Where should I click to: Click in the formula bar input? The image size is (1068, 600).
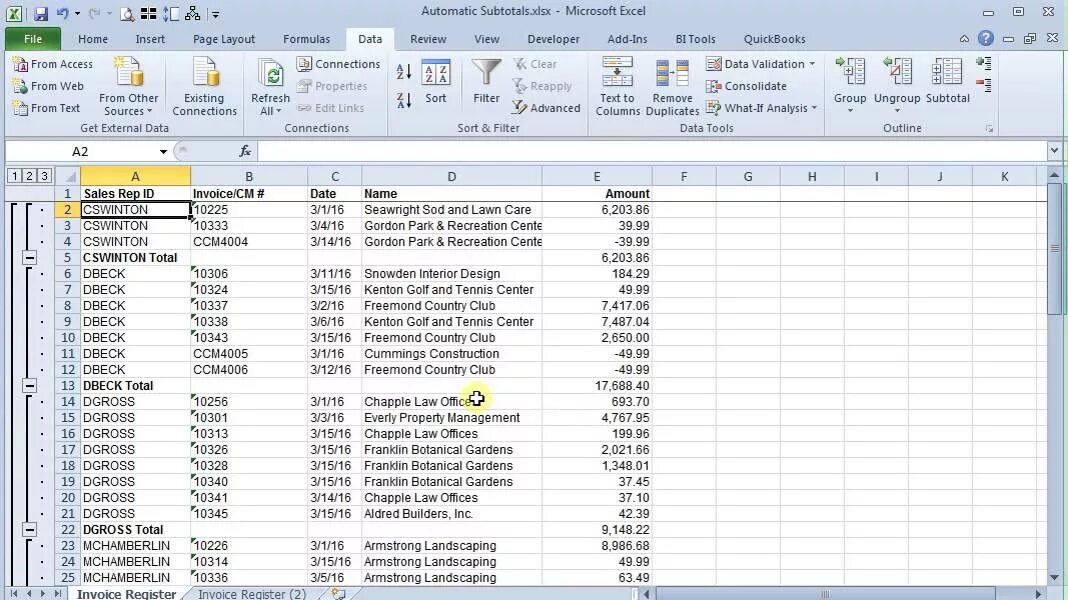point(651,151)
